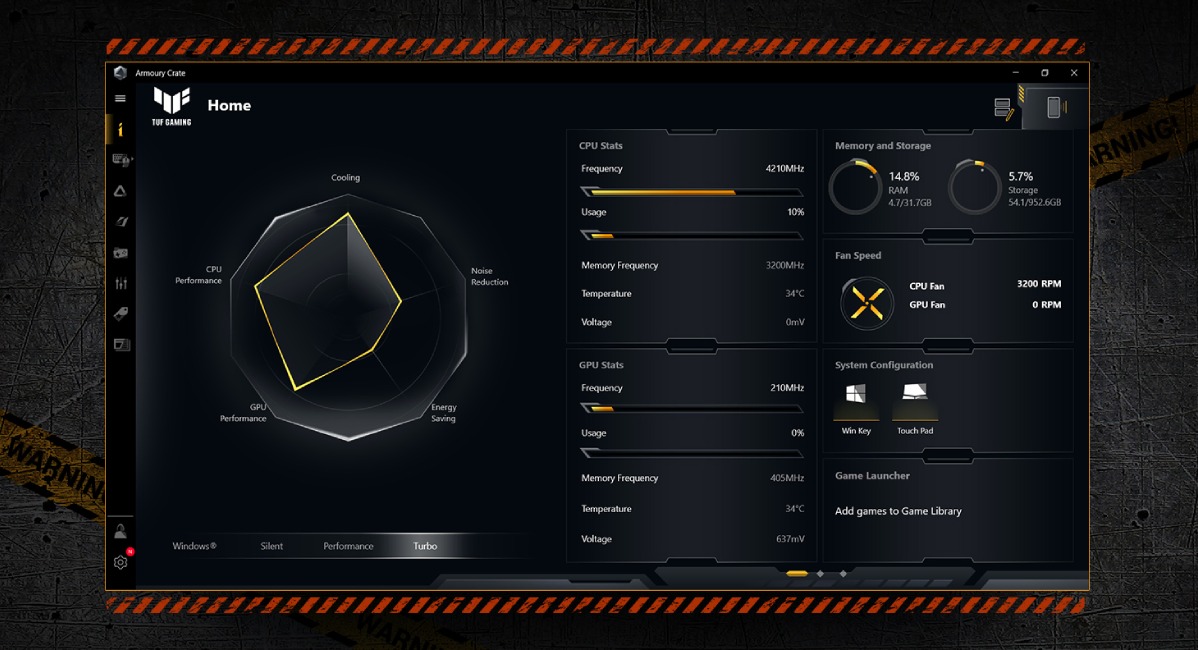Open the User Center profile icon

point(121,531)
